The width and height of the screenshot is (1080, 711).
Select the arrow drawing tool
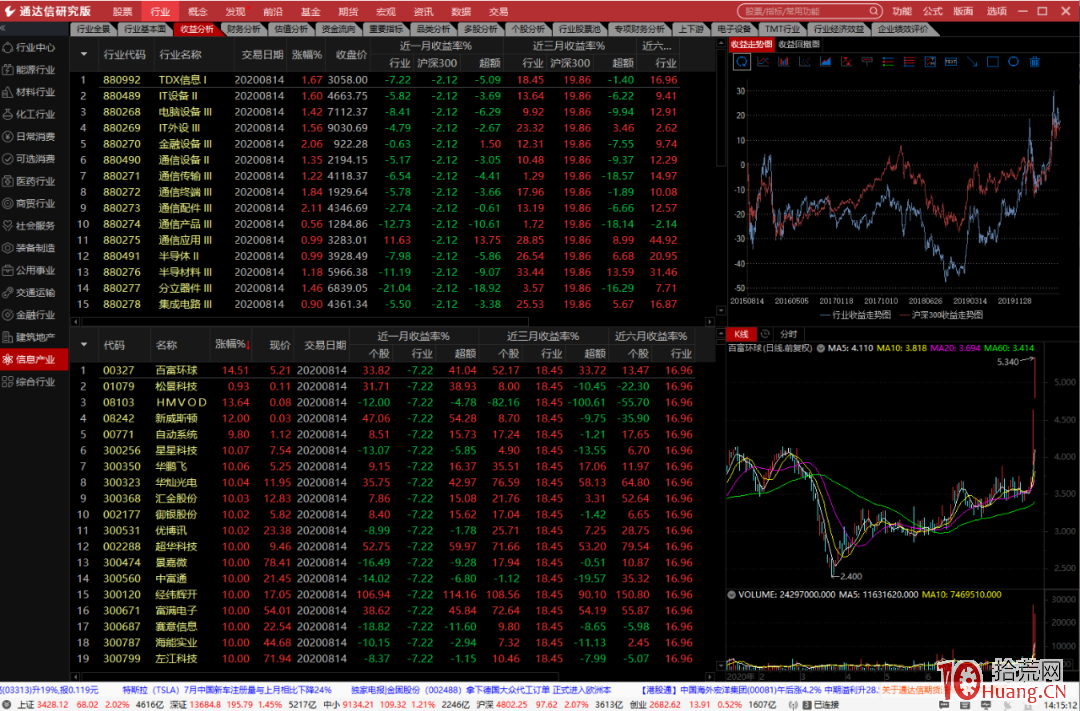(971, 62)
